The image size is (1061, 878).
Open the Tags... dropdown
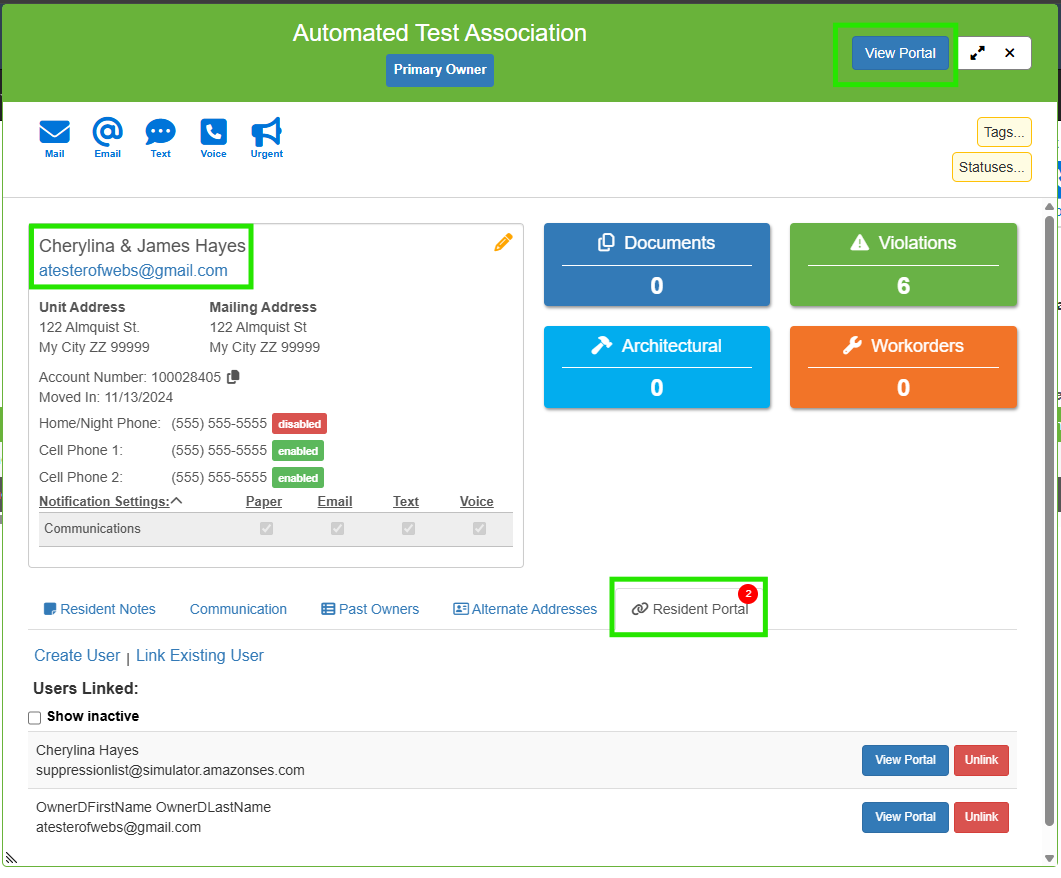1003,132
